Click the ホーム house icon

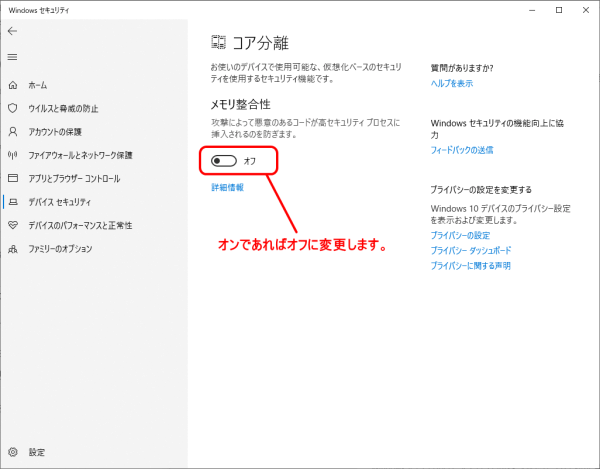pyautogui.click(x=13, y=85)
